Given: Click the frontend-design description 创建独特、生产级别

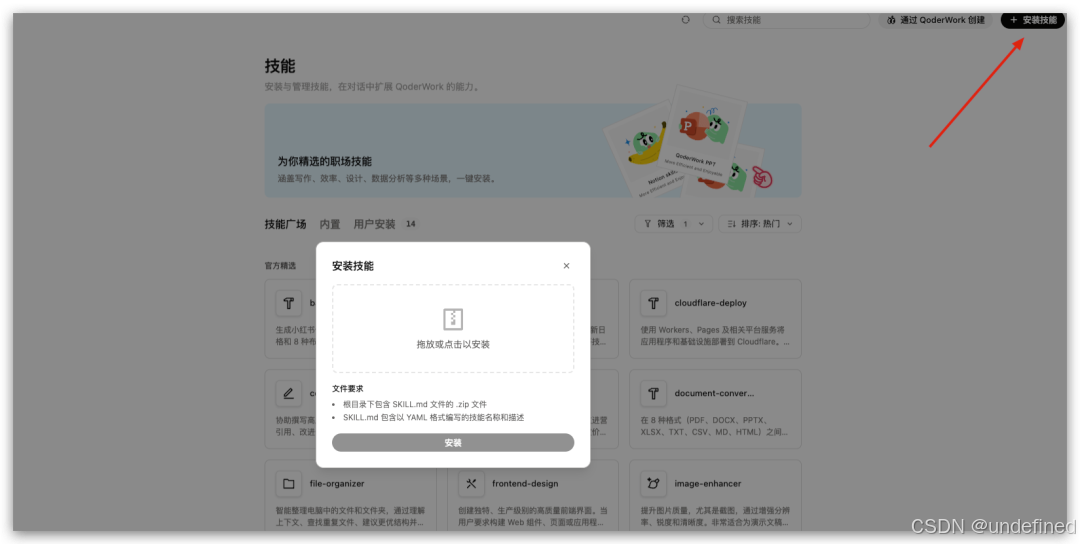Looking at the screenshot, I should point(533,517).
